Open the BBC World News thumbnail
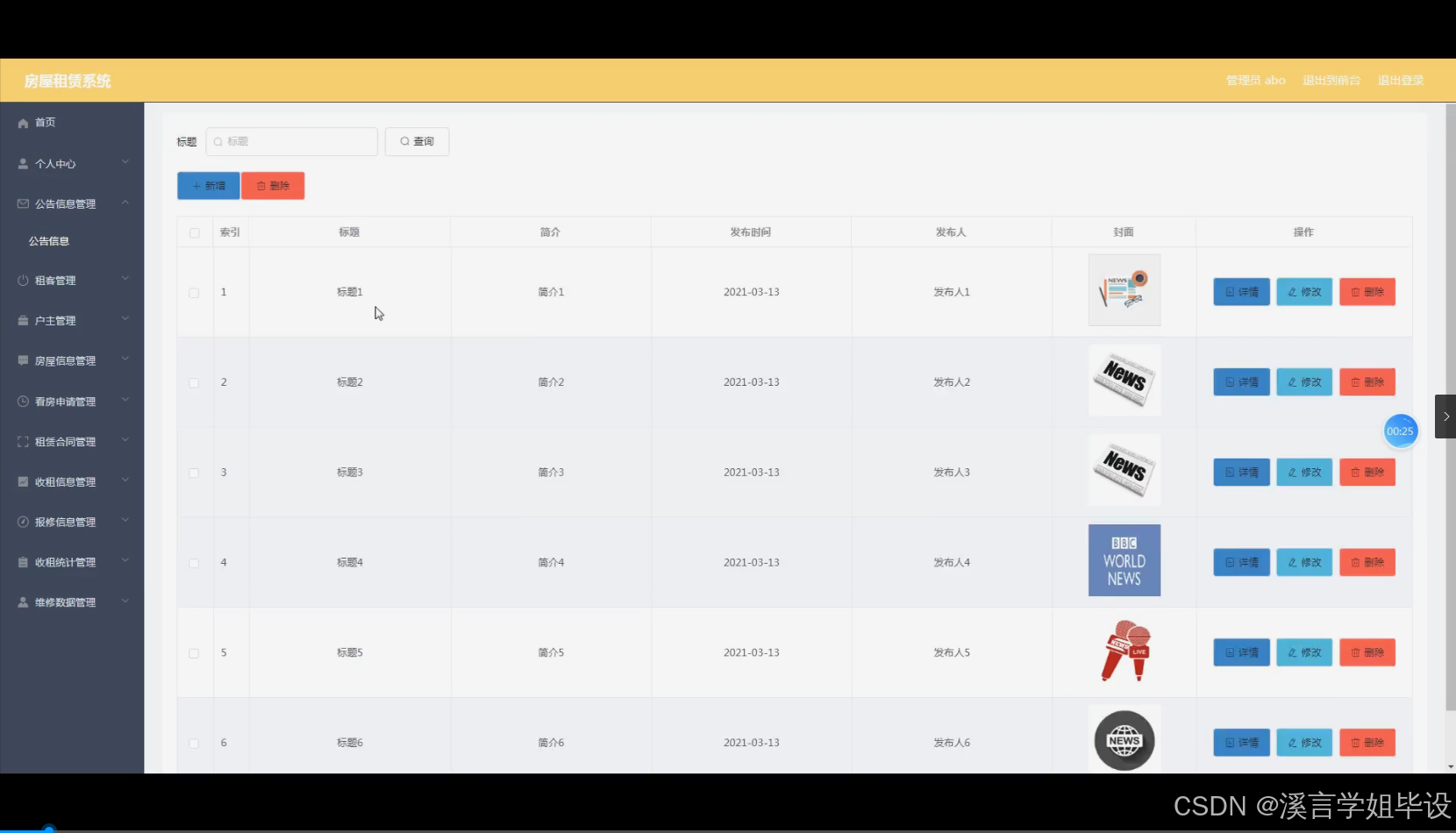Screen dimensions: 1456x833 pyautogui.click(x=1124, y=560)
